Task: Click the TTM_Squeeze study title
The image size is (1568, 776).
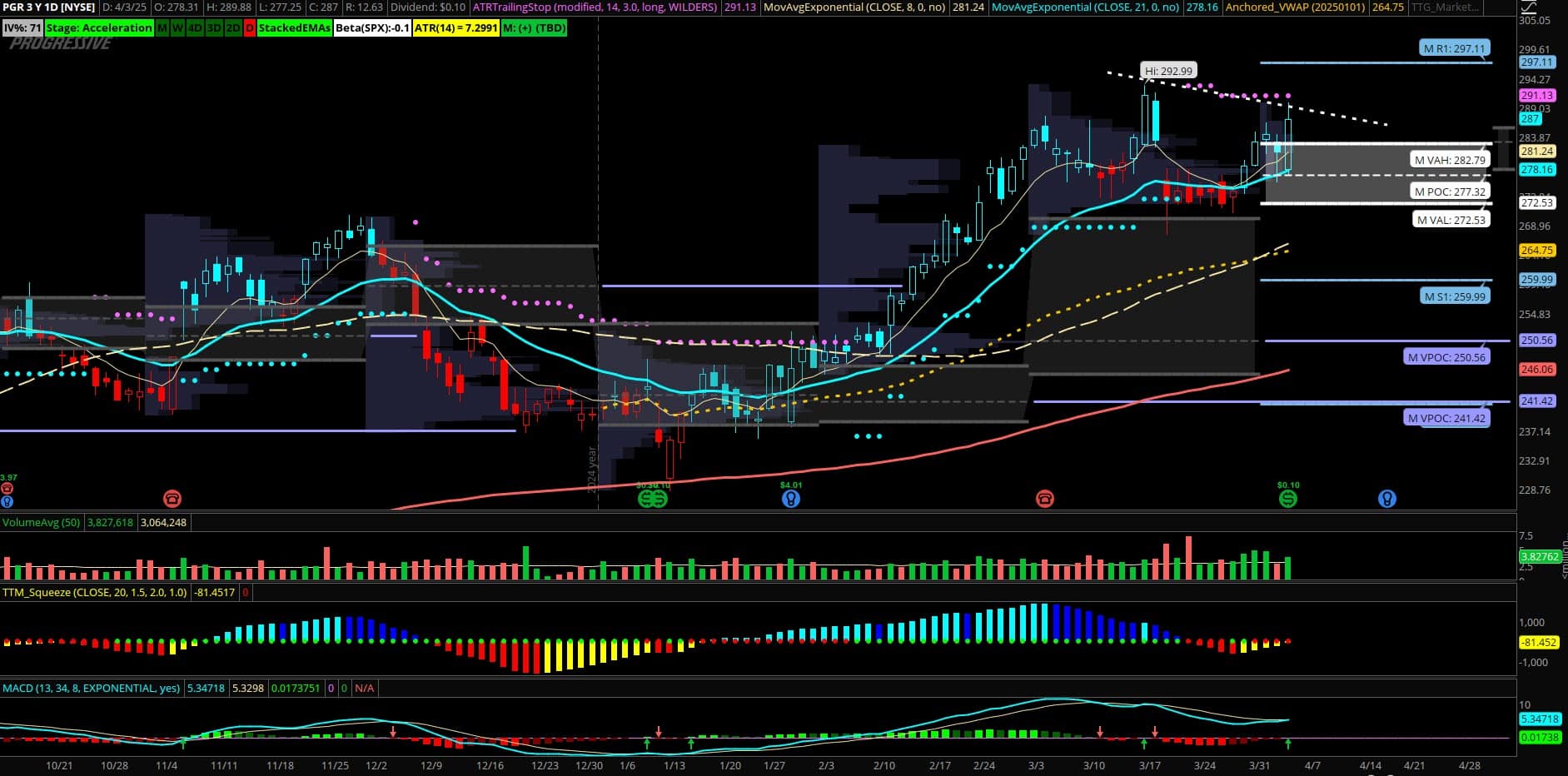Action: (x=95, y=592)
